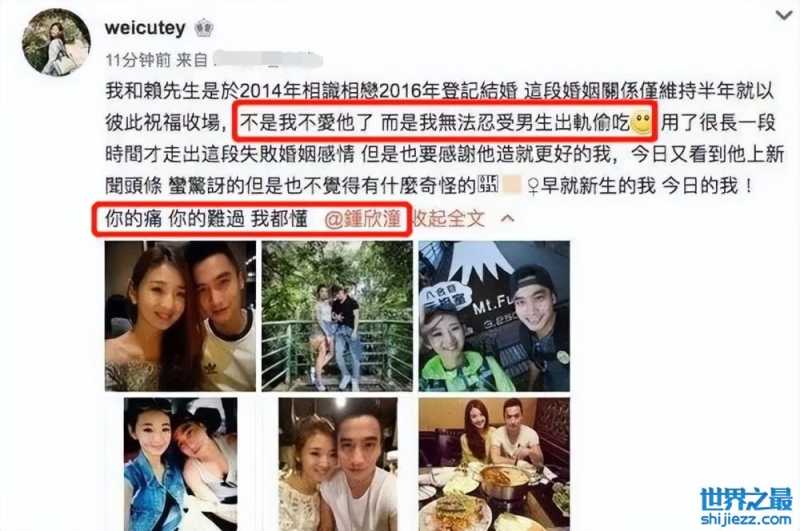Open the @鍾欣潼 mention link
800x531 pixels.
(362, 219)
